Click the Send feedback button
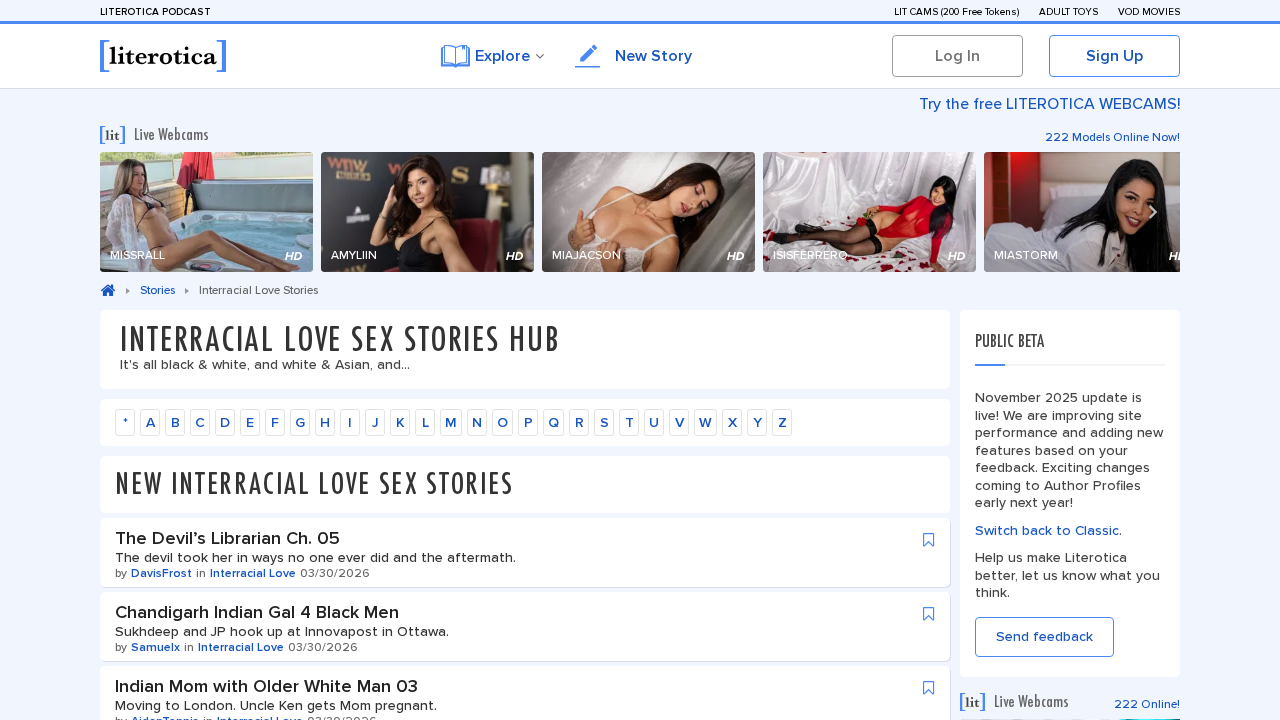1280x720 pixels. tap(1044, 637)
